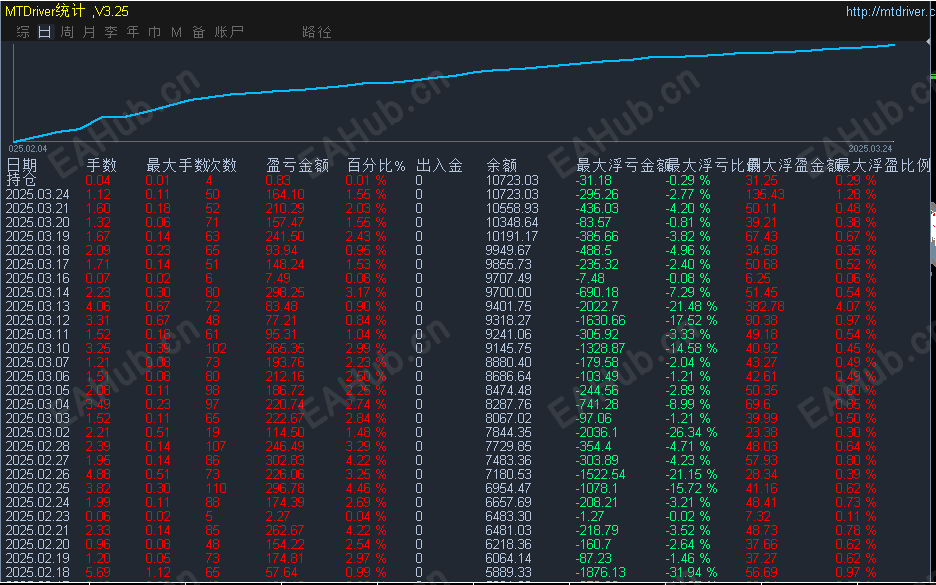
Task: Switch to the 综 summary tab
Action: 23,32
